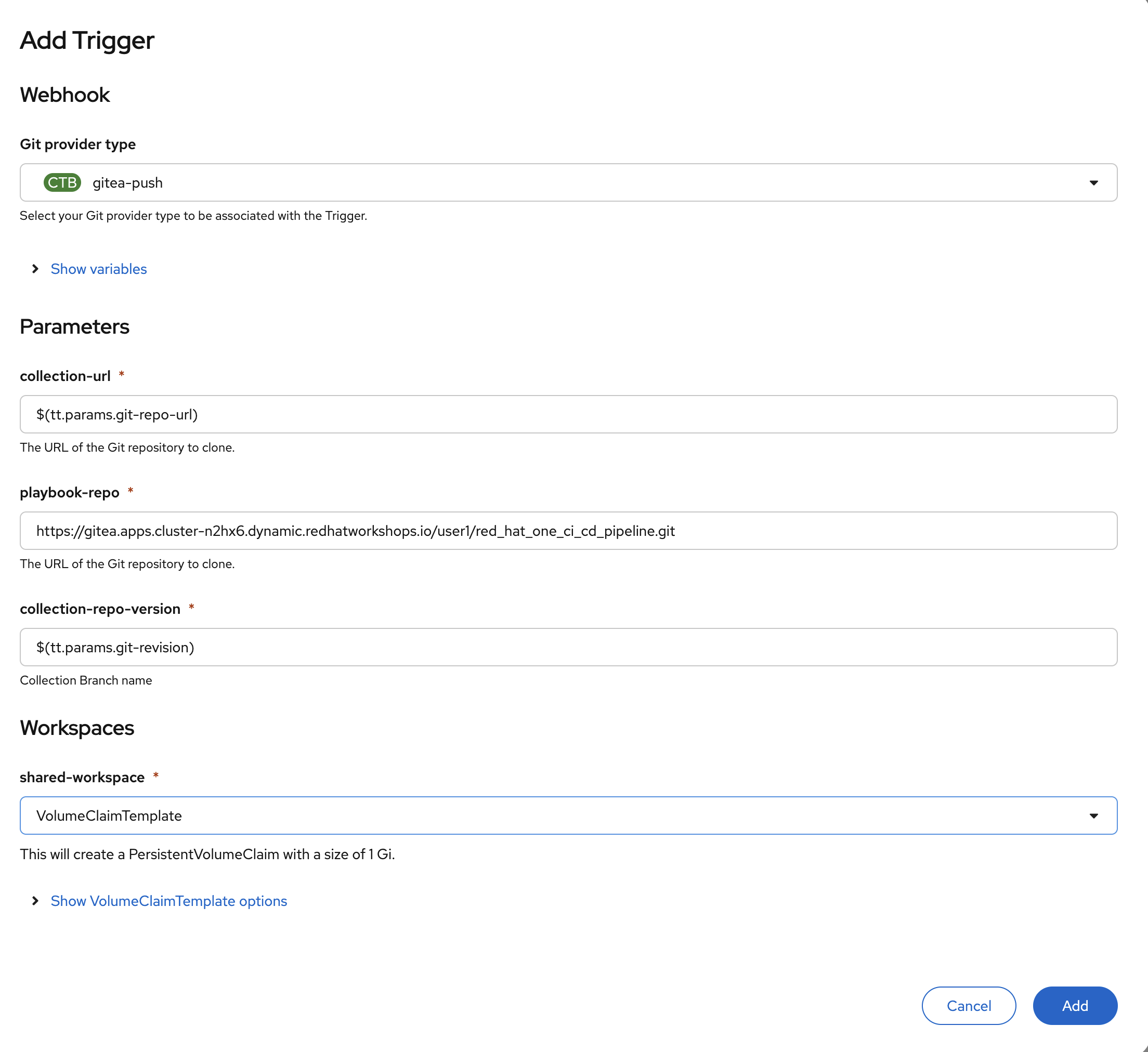Screen dimensions: 1148x1052
Task: Click the Parameters section heading
Action: click(74, 326)
